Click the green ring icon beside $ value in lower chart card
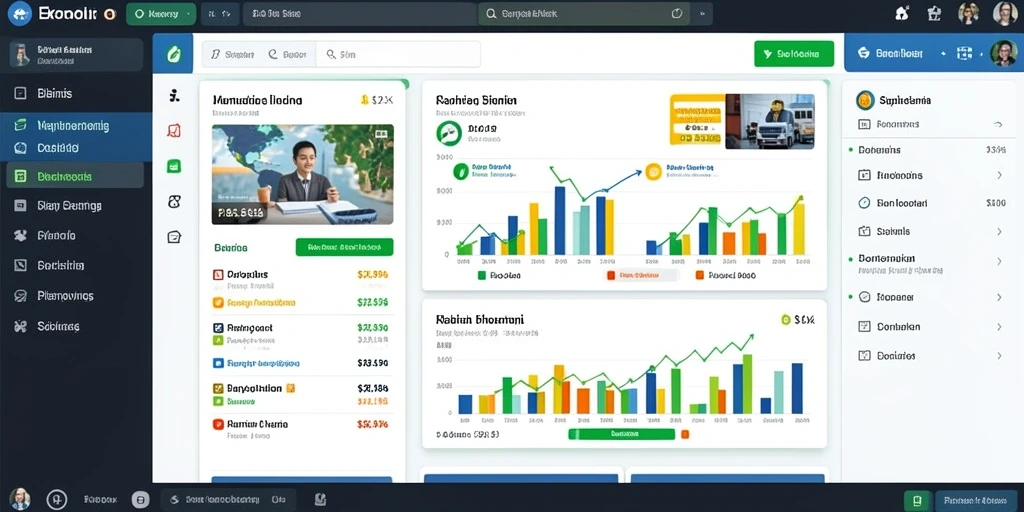 click(786, 319)
